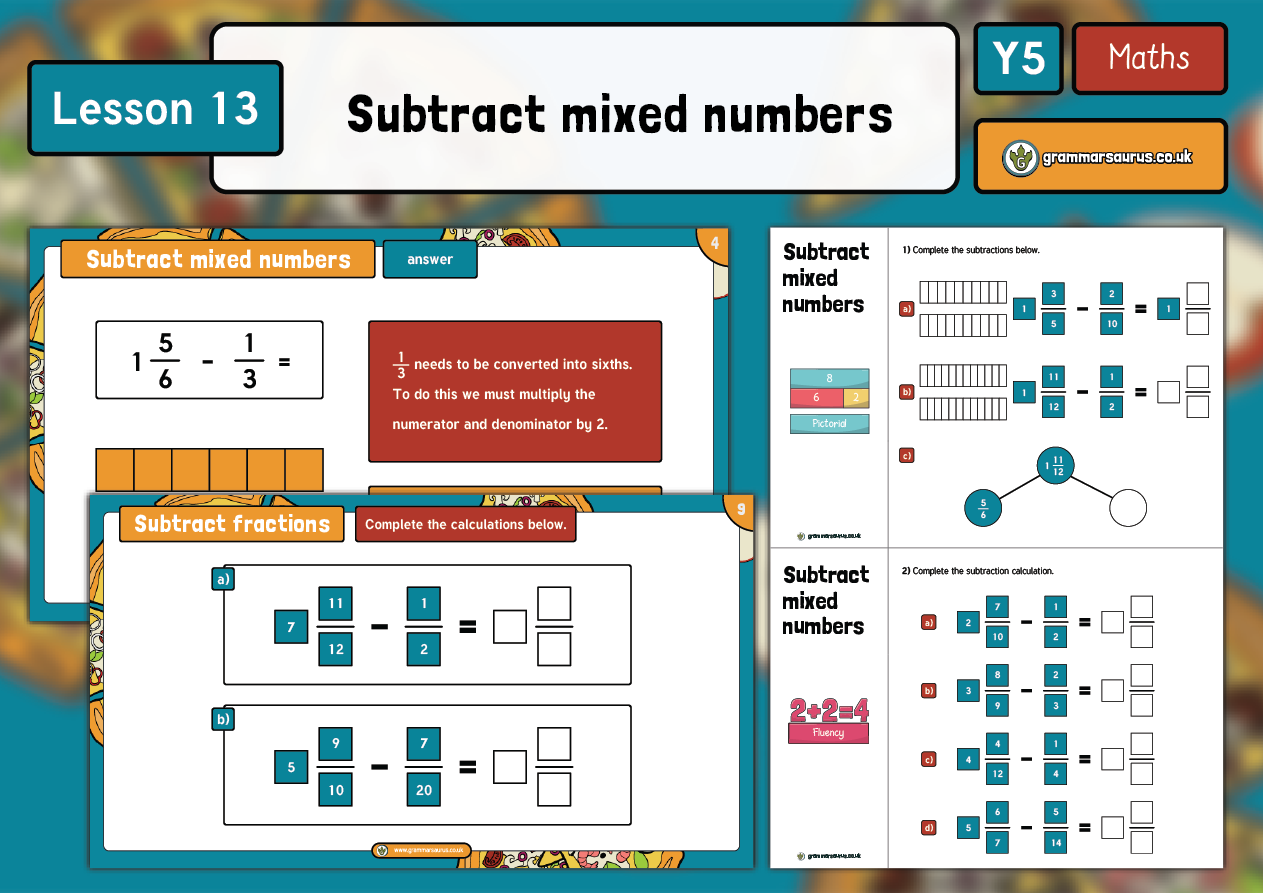The height and width of the screenshot is (893, 1263).
Task: Click the 5/6 circle in the part-whole model
Action: (983, 508)
